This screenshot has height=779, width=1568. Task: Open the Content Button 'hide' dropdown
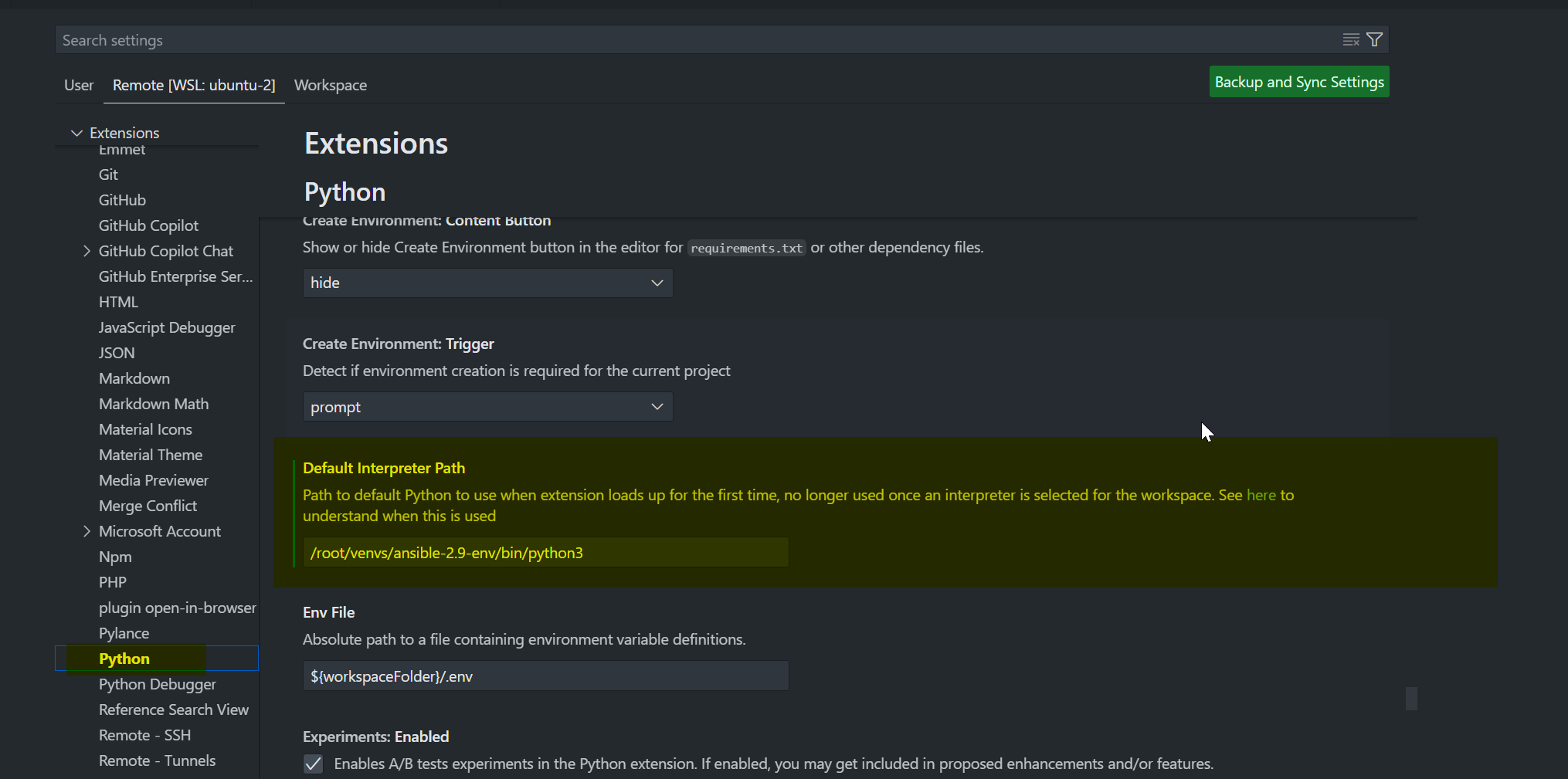(487, 283)
